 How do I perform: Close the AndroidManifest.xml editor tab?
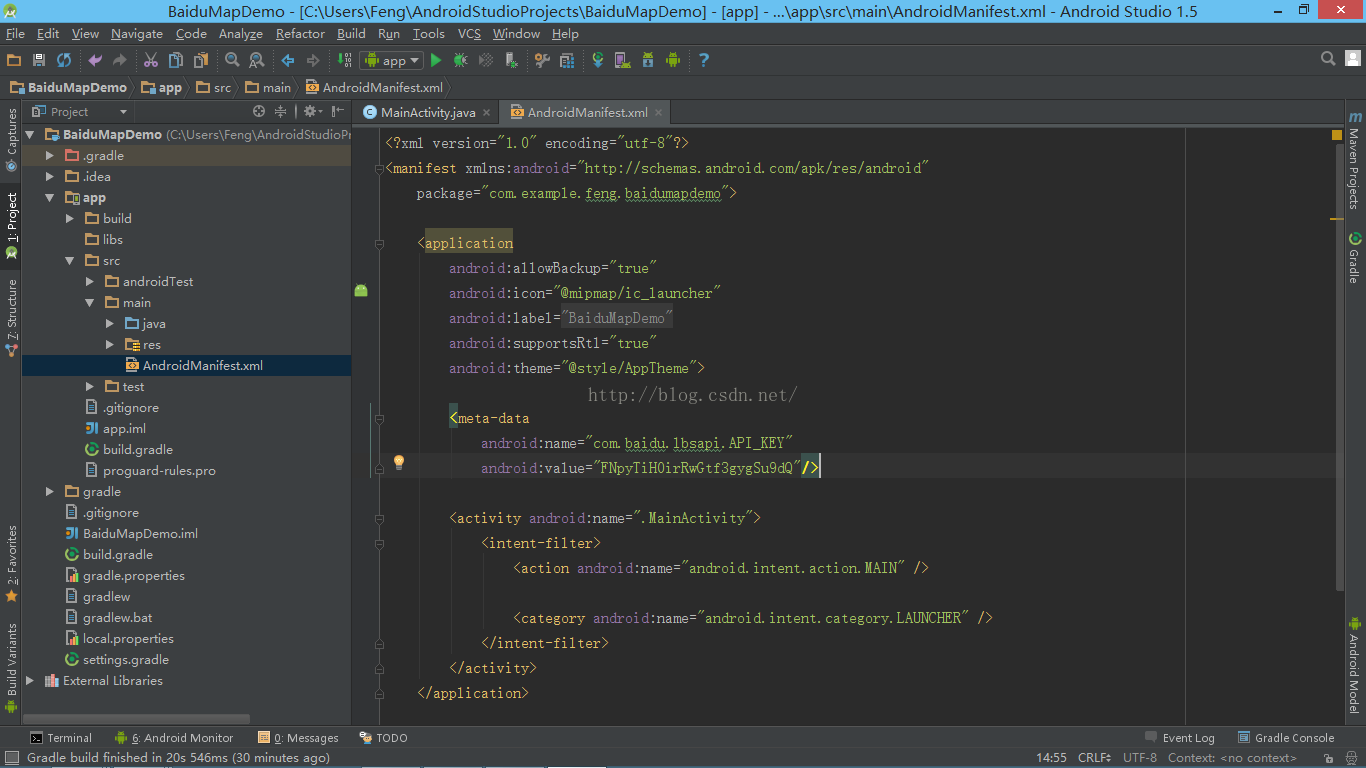coord(658,112)
